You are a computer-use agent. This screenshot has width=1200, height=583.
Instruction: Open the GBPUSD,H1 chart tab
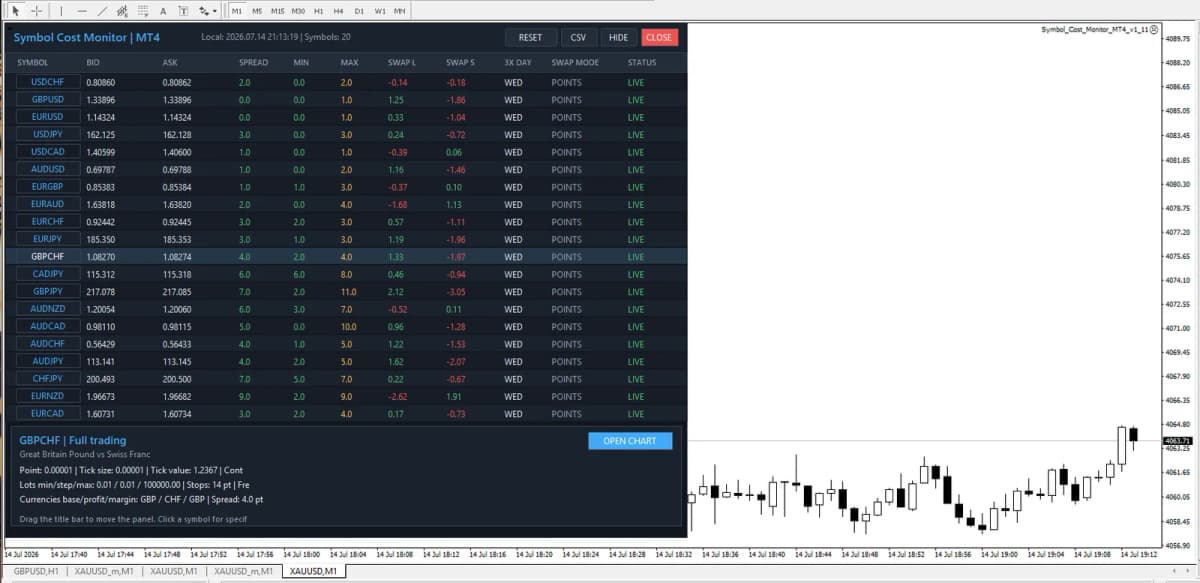[36, 571]
